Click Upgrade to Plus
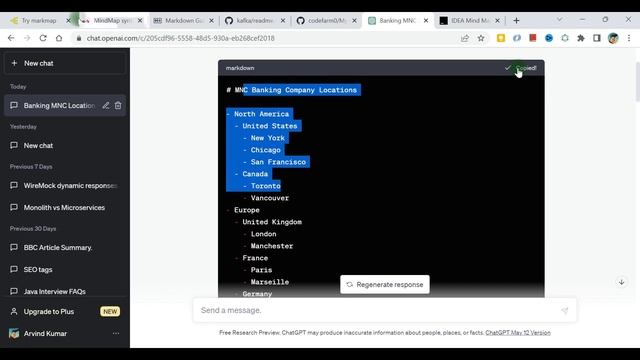Image resolution: width=640 pixels, height=360 pixels. pos(64,311)
